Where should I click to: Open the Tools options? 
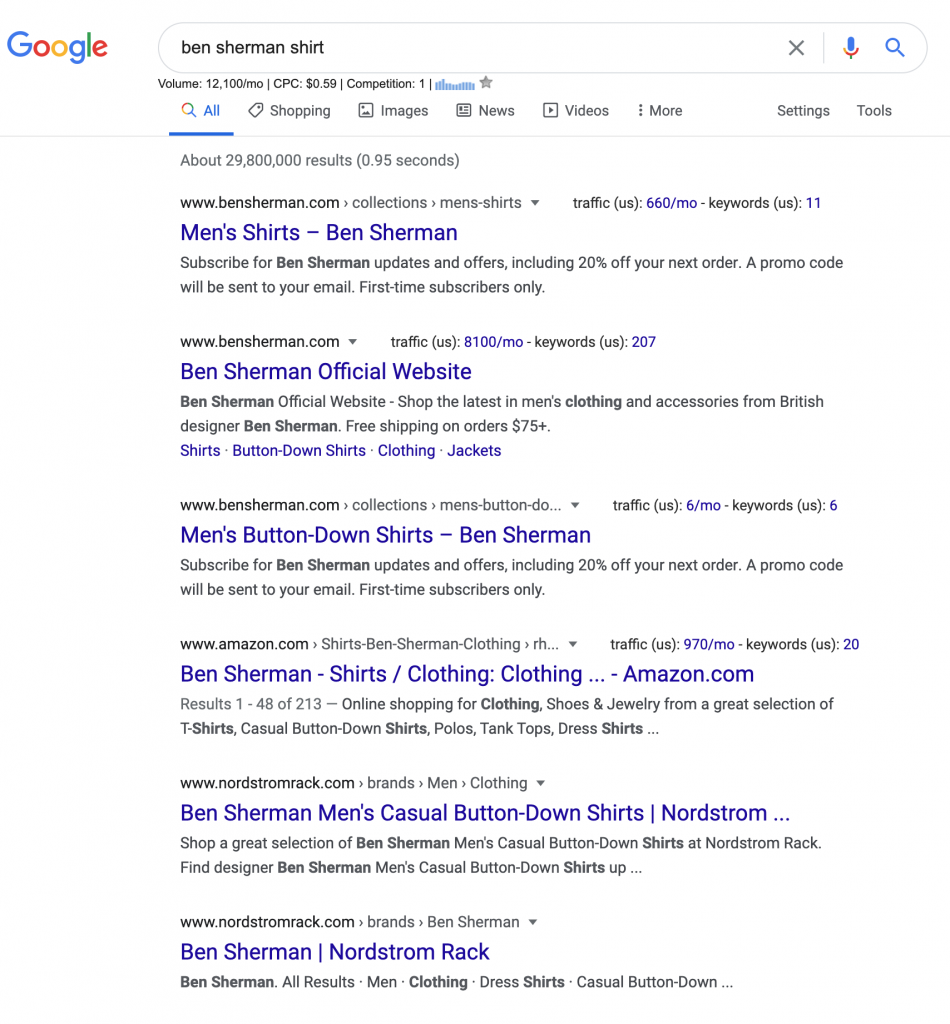click(874, 111)
